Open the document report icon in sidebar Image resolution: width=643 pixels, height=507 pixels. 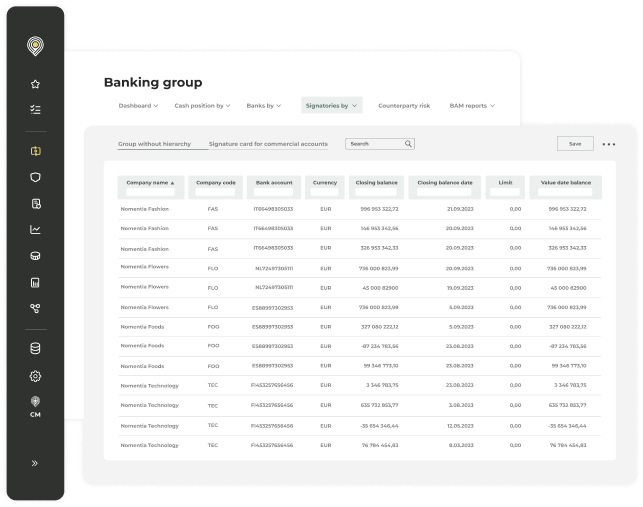coord(36,204)
